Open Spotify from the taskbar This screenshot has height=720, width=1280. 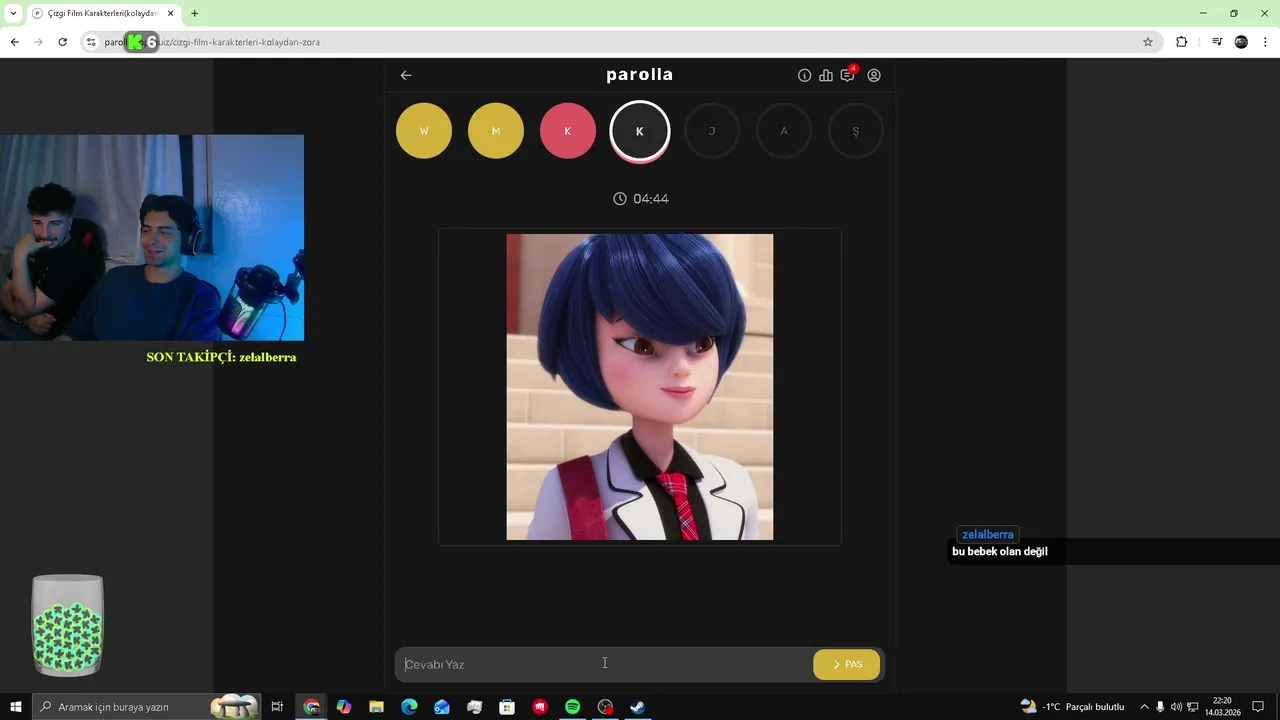[x=572, y=707]
